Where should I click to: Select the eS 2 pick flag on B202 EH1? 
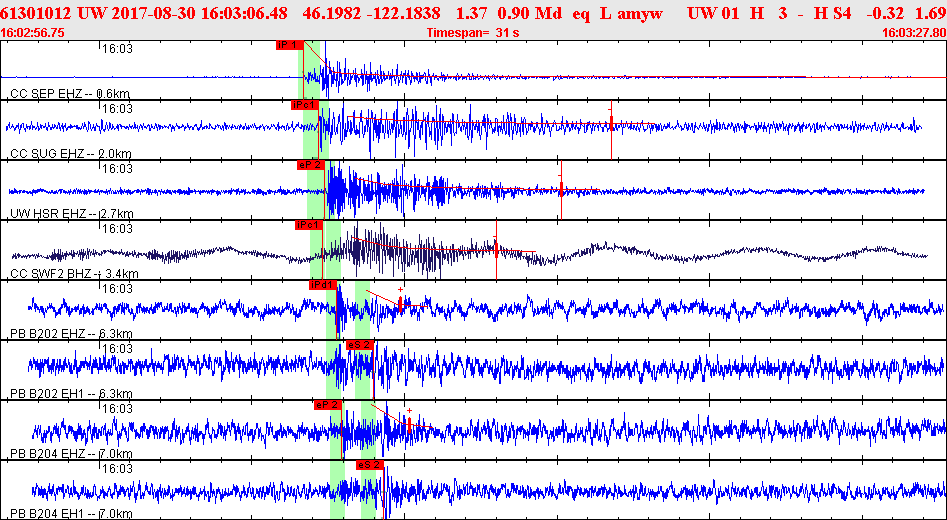(x=359, y=345)
